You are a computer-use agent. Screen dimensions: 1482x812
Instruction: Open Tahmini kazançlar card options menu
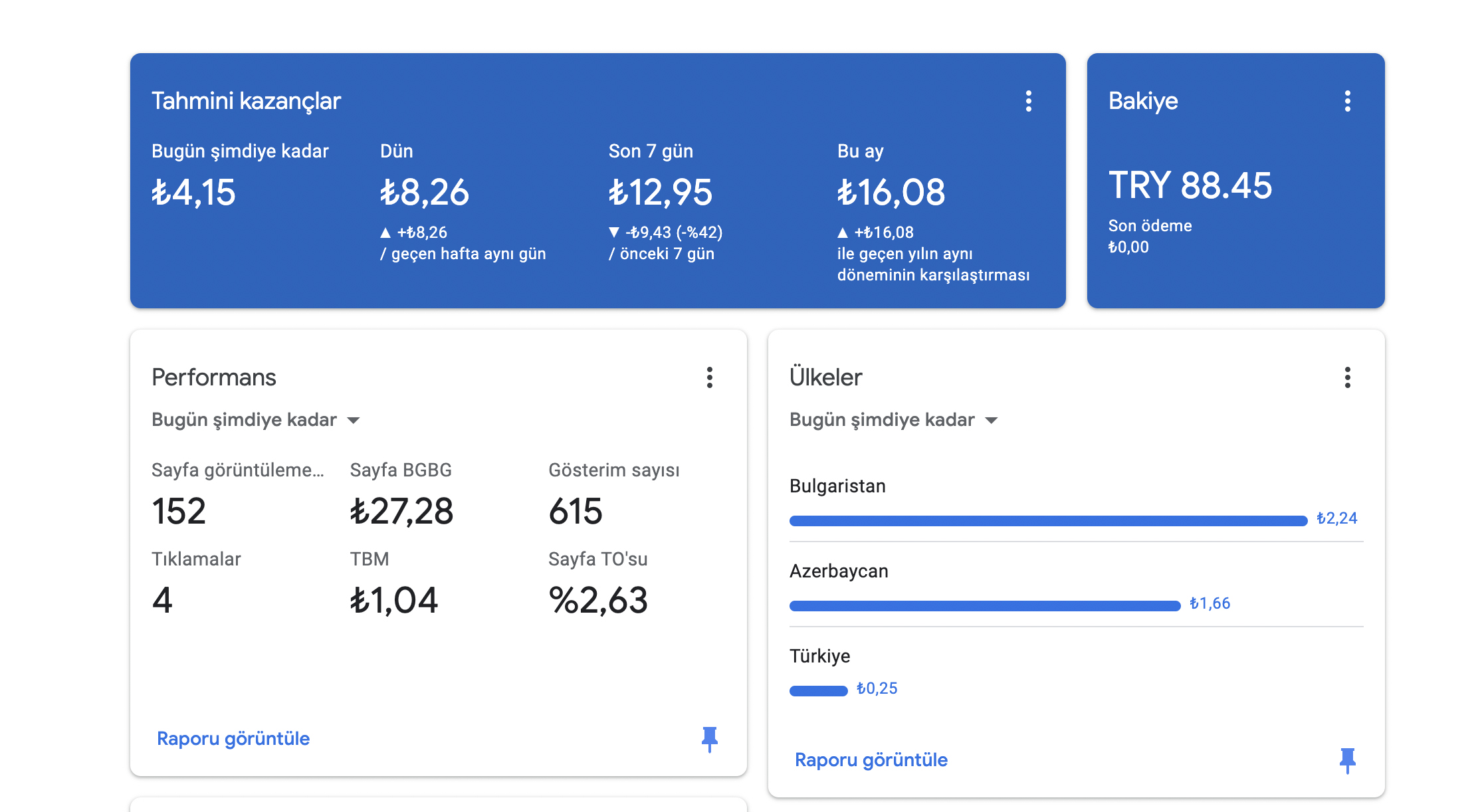pyautogui.click(x=1028, y=101)
